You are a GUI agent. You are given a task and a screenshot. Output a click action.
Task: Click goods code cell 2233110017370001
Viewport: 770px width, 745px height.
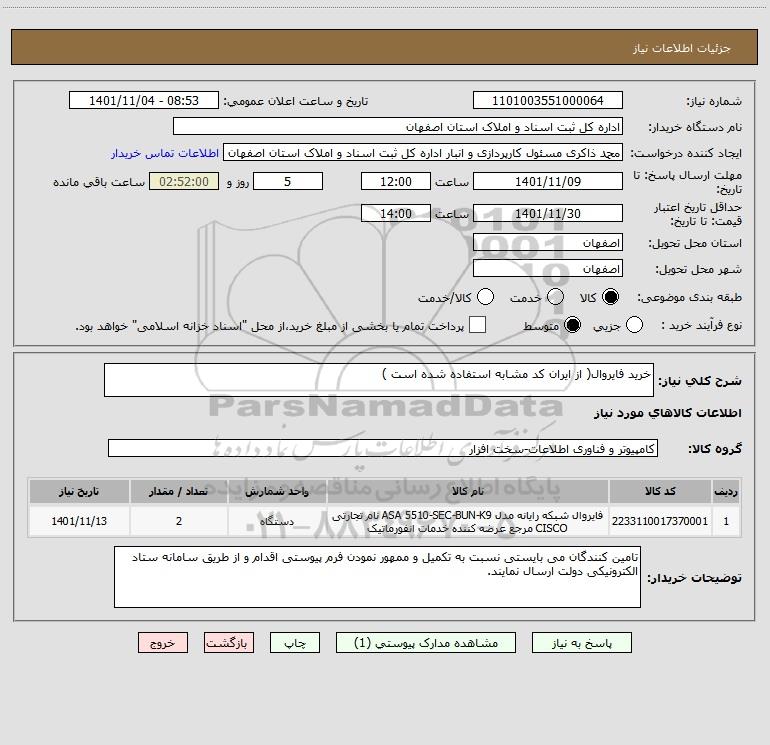point(660,521)
